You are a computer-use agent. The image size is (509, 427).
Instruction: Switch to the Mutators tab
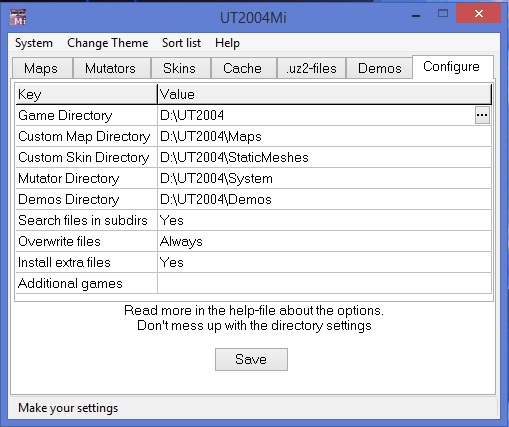(111, 68)
